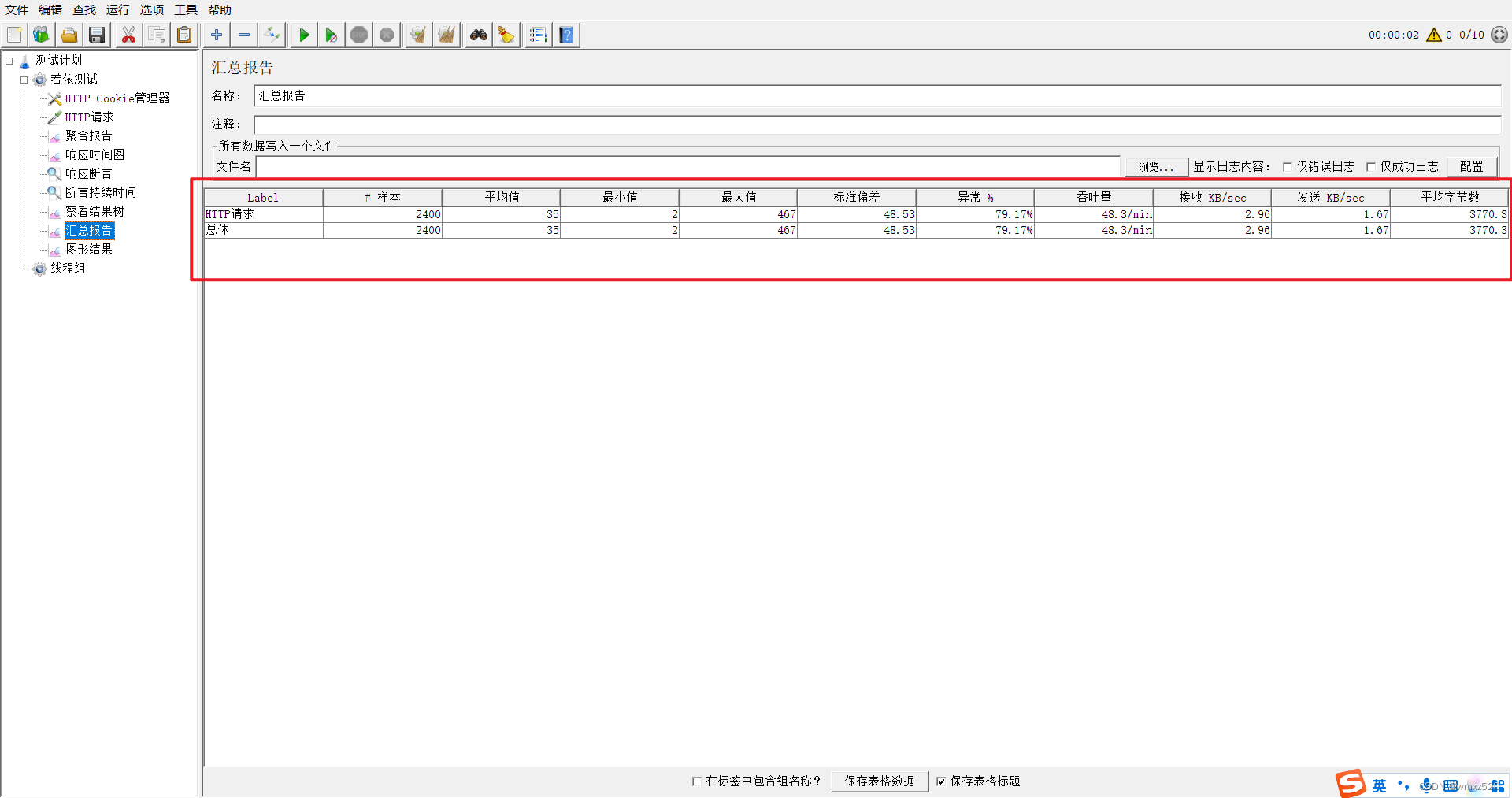Select 汇总报告 in the tree

[x=89, y=231]
